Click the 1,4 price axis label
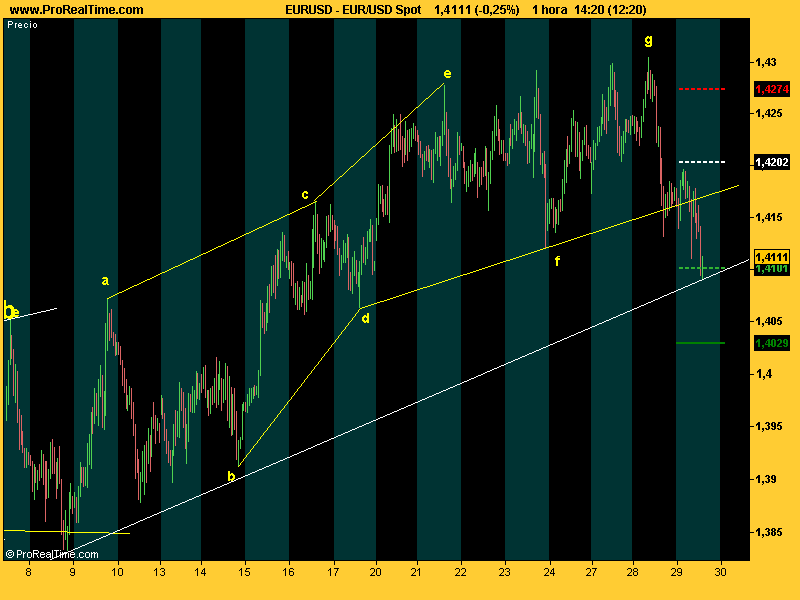 coord(763,374)
